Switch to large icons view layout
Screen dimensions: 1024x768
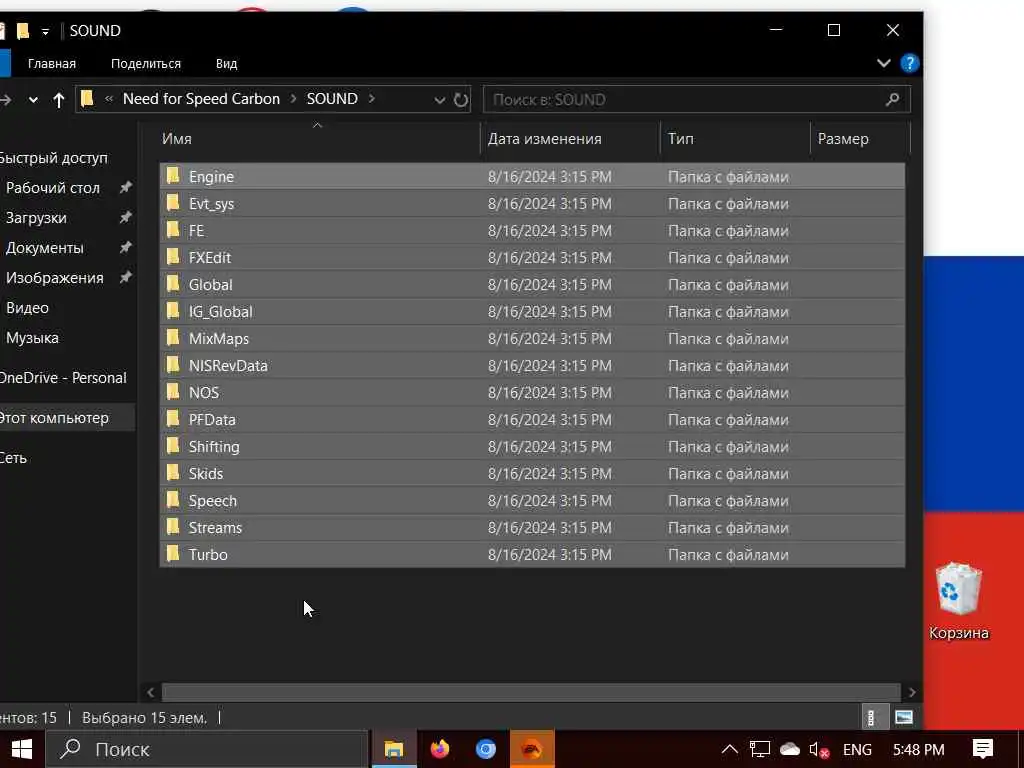tap(904, 717)
